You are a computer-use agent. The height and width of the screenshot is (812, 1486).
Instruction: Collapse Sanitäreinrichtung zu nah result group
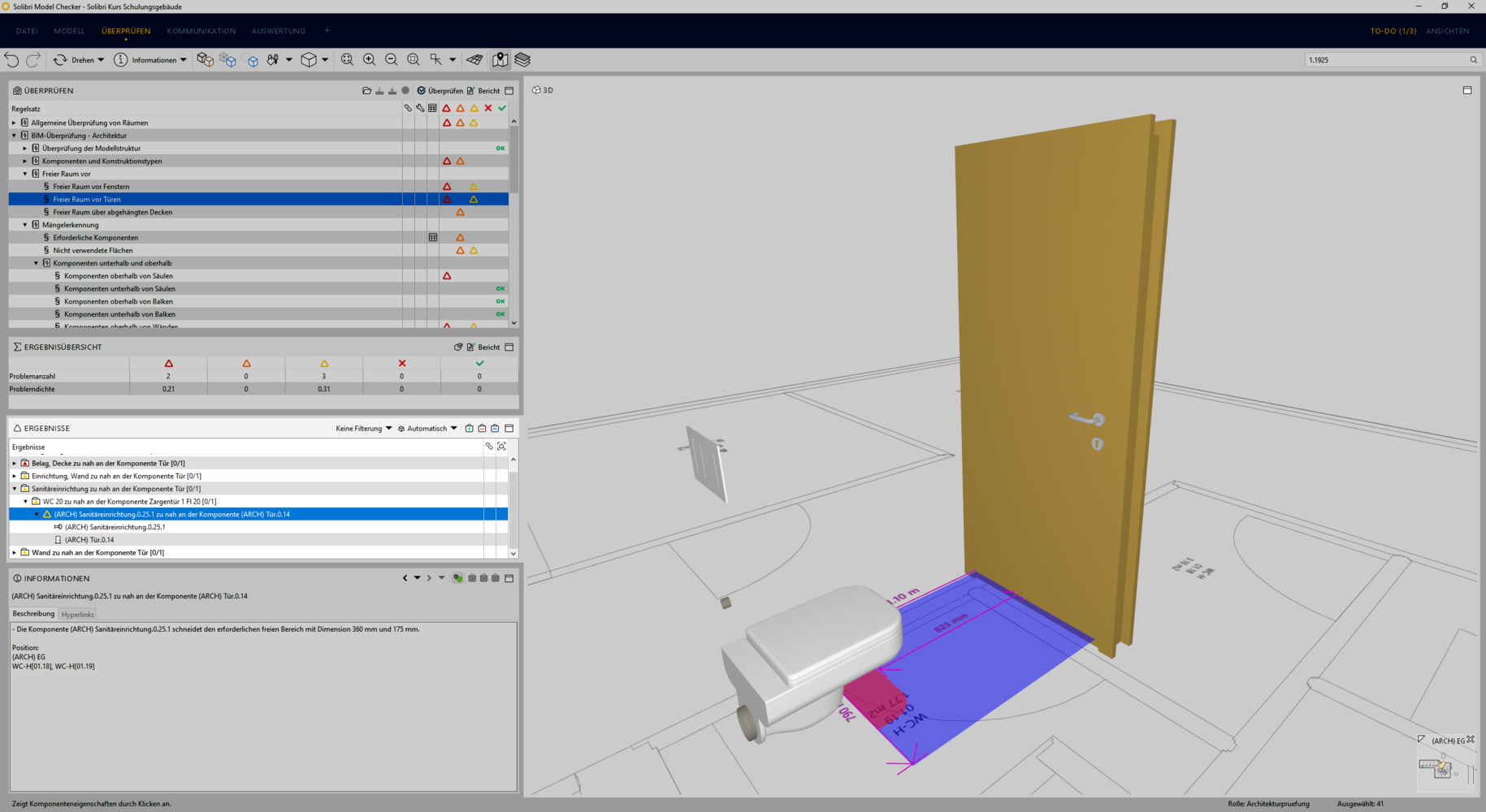pyautogui.click(x=14, y=489)
